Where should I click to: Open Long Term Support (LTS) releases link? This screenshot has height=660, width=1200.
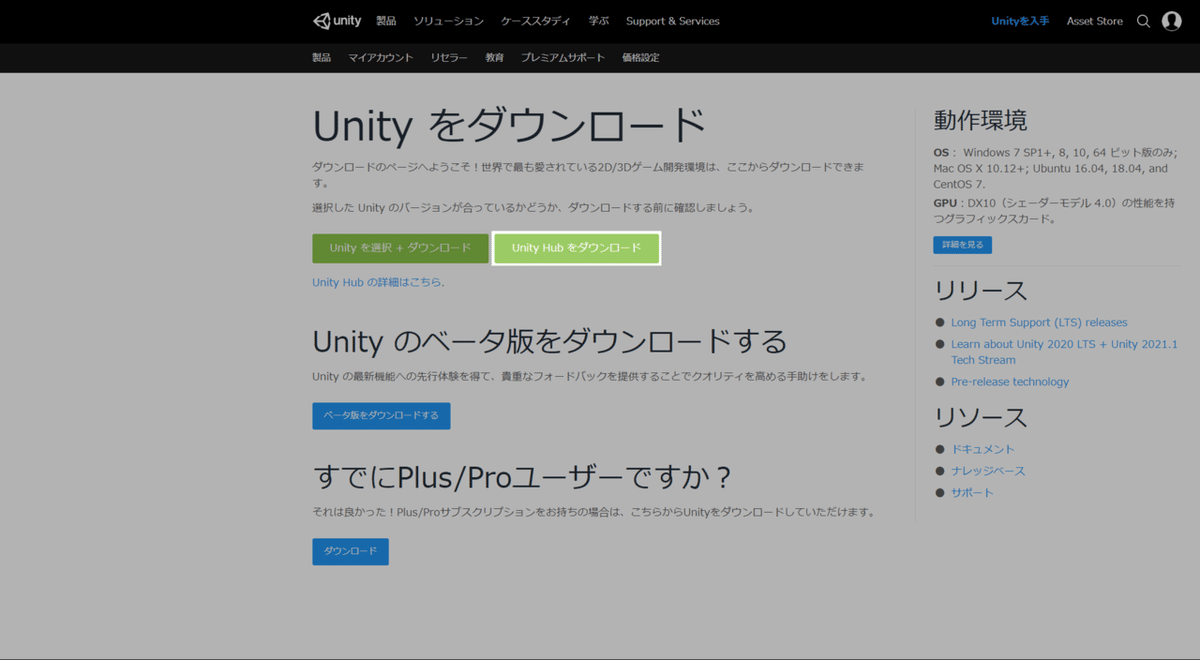1039,322
